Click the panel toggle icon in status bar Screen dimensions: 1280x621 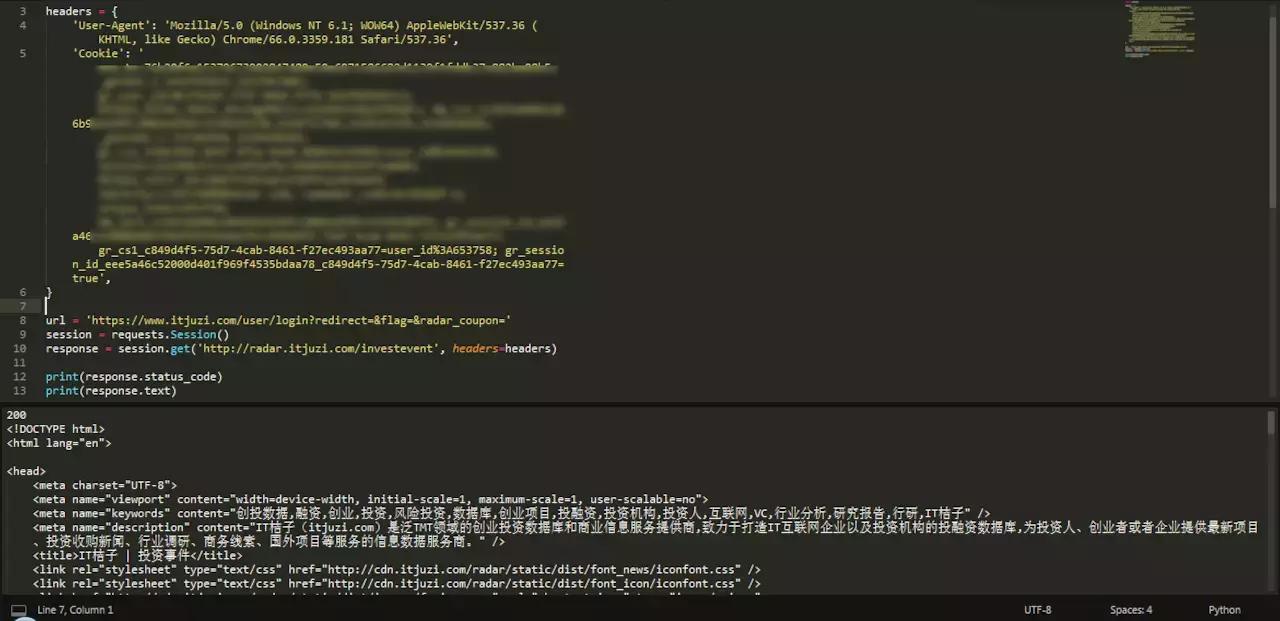[17, 609]
